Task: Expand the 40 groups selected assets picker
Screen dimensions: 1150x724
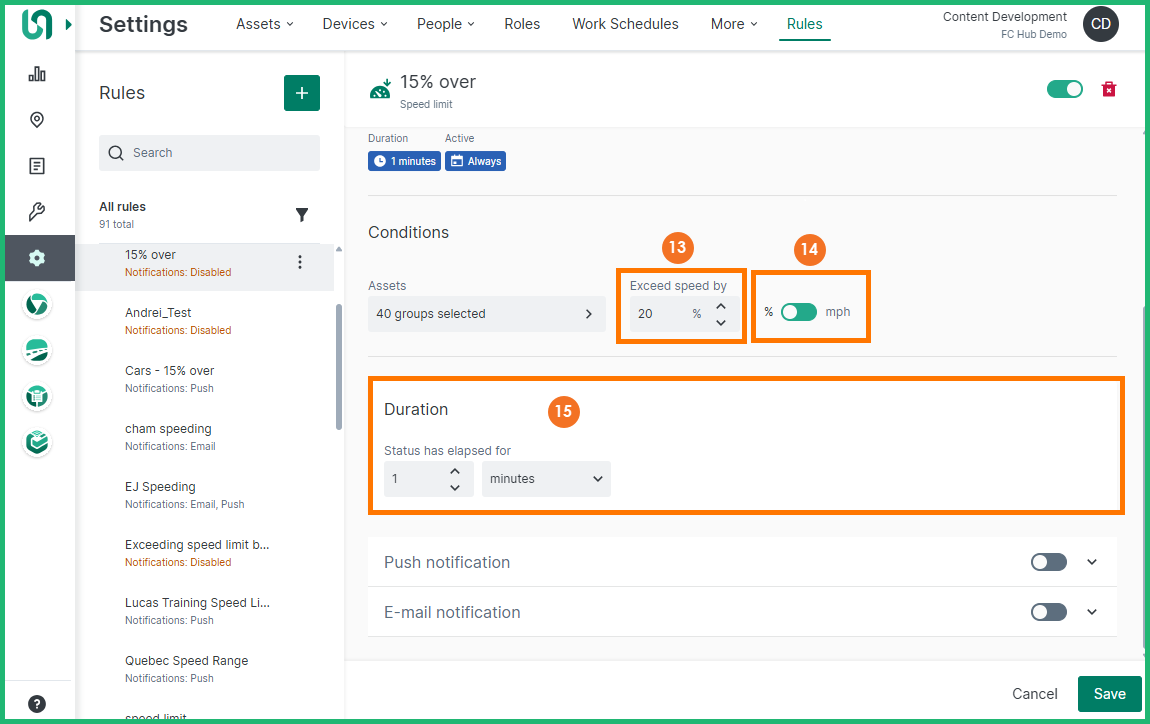Action: click(486, 314)
